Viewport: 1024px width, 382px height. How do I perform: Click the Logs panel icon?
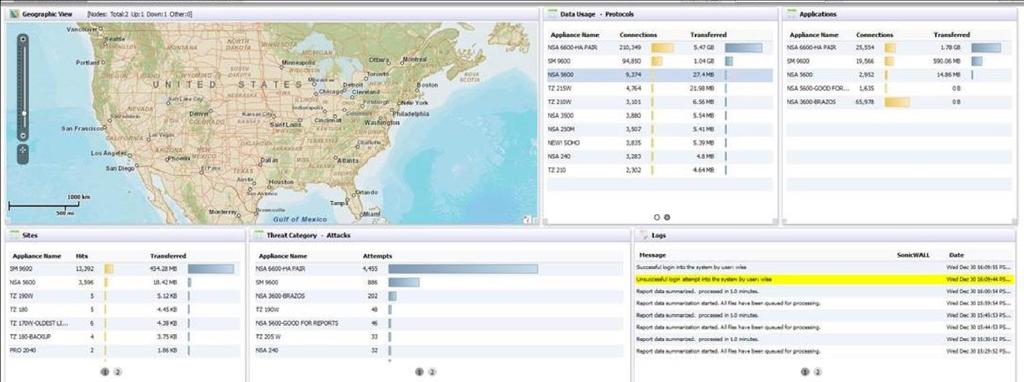point(643,235)
